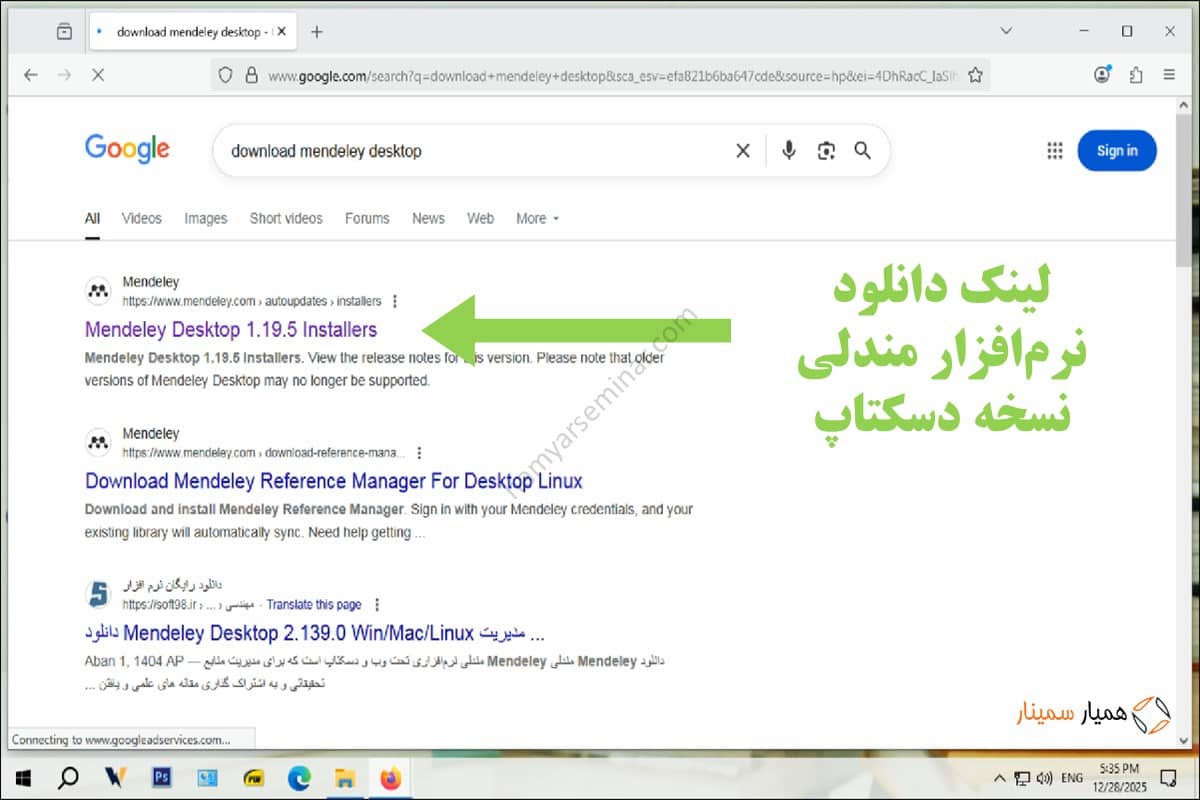This screenshot has height=800, width=1200.
Task: Click the Firefox forward arrow
Action: [x=64, y=75]
